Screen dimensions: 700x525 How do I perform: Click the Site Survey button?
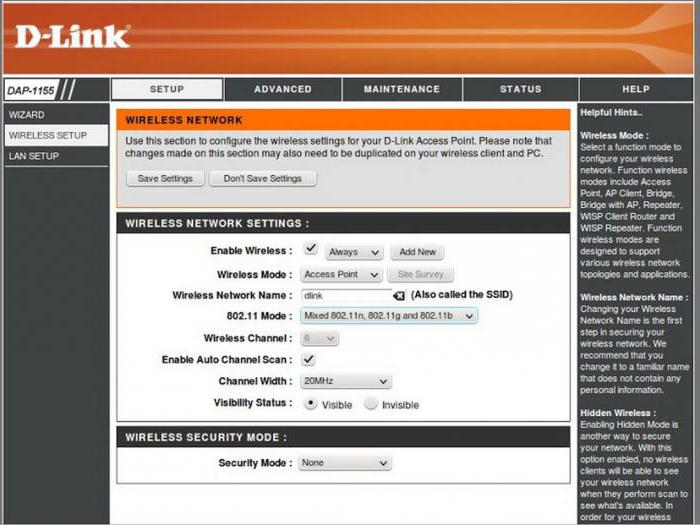pos(421,275)
